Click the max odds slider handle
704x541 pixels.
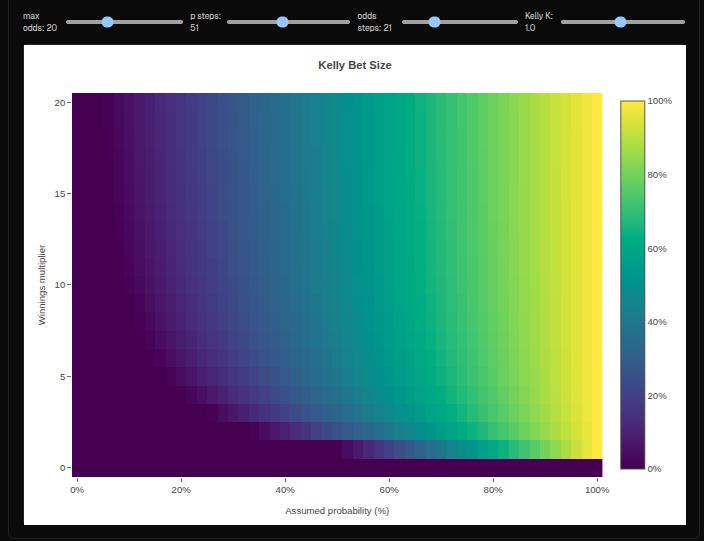[x=108, y=22]
